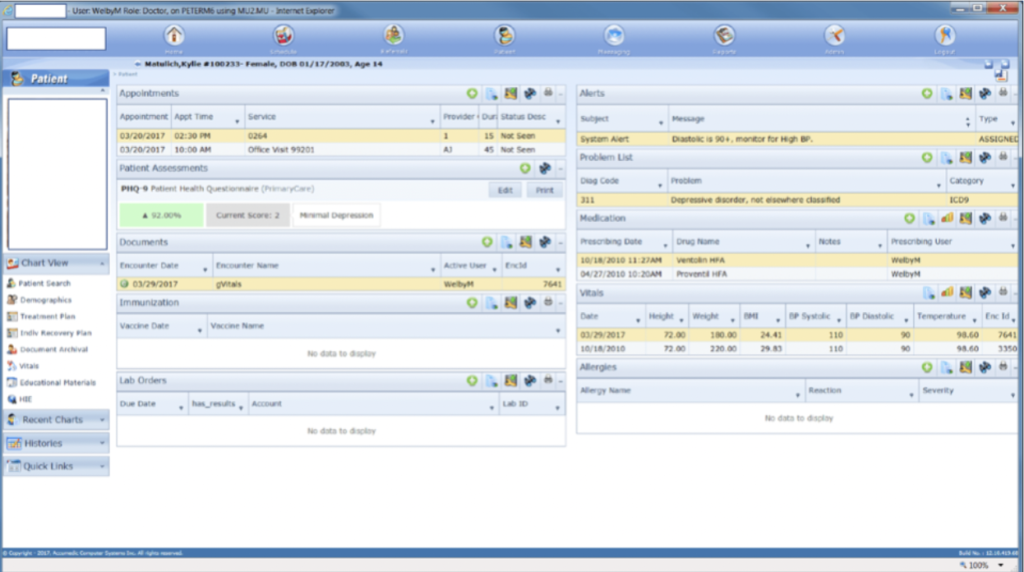
Task: Add a patient assessment with green plus
Action: click(525, 168)
